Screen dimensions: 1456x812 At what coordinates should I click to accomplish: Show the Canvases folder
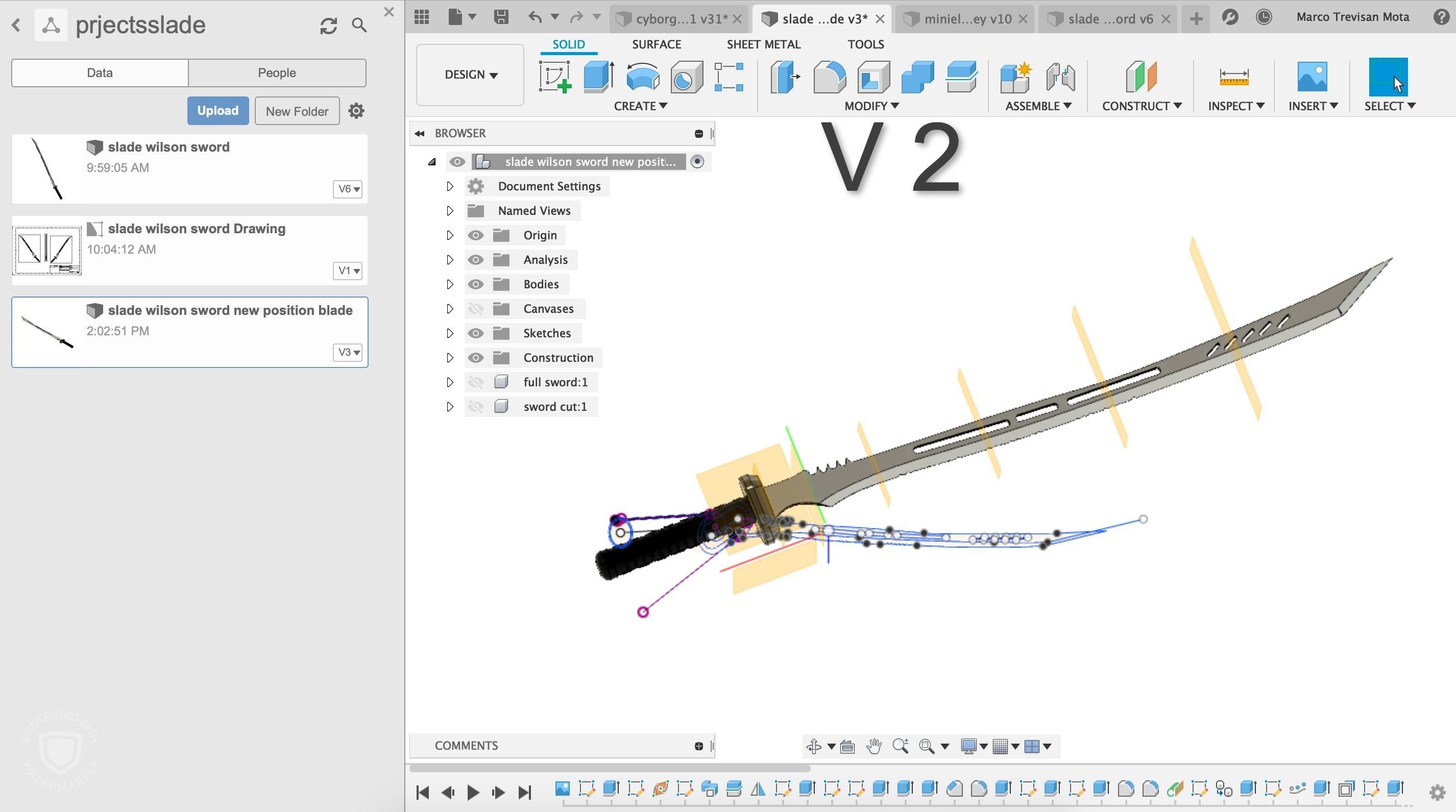click(475, 309)
